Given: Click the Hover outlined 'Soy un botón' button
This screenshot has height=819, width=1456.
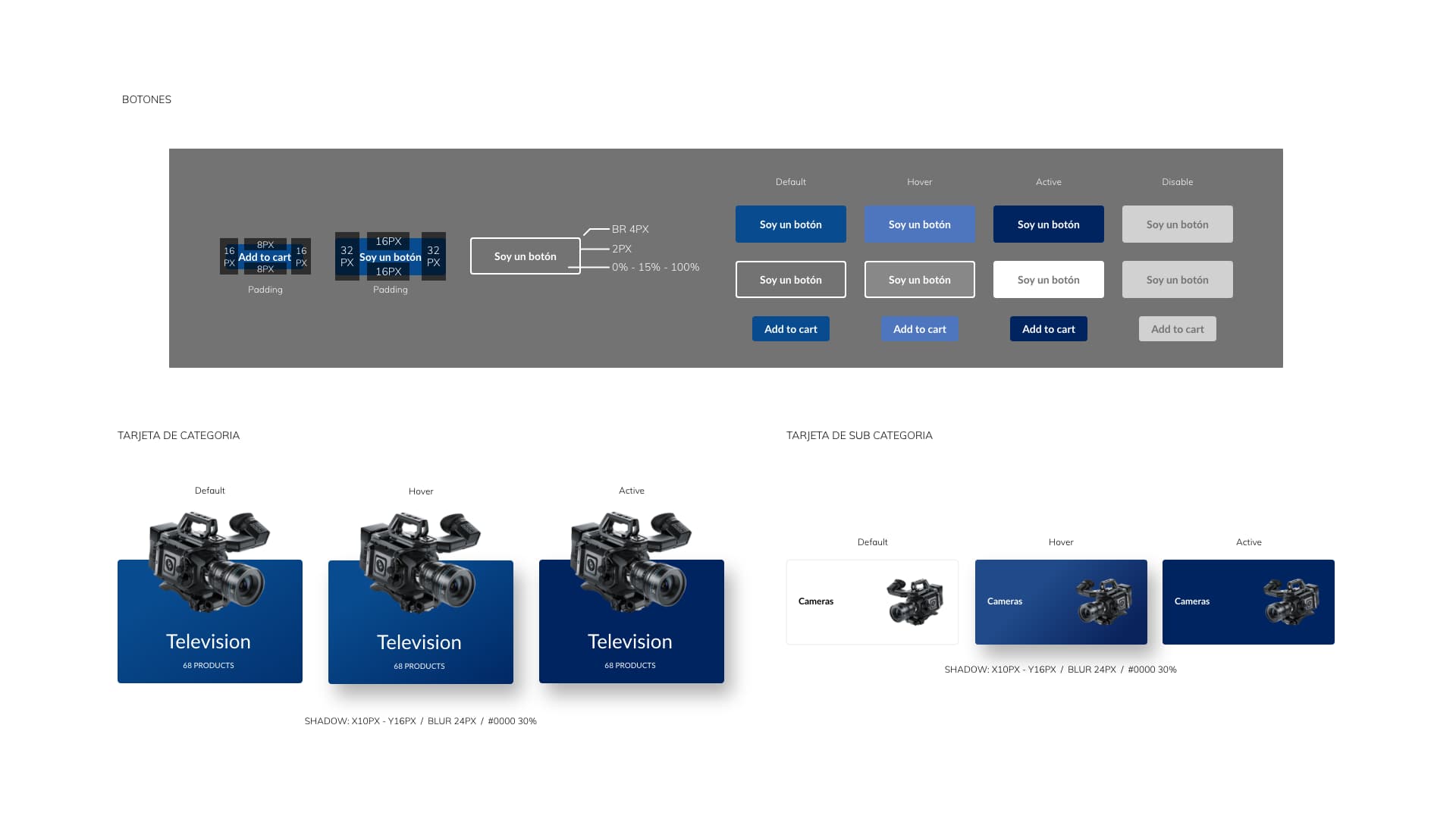Looking at the screenshot, I should pyautogui.click(x=919, y=280).
